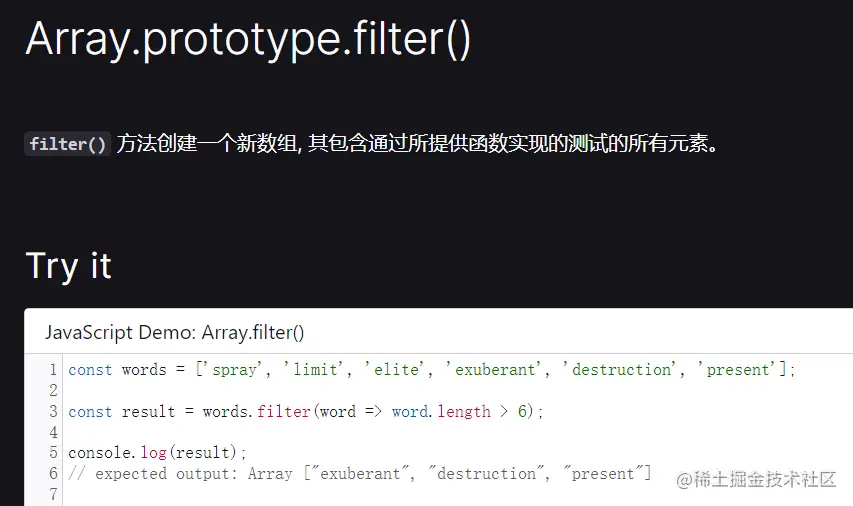Click the expected output comment line

tap(360, 473)
